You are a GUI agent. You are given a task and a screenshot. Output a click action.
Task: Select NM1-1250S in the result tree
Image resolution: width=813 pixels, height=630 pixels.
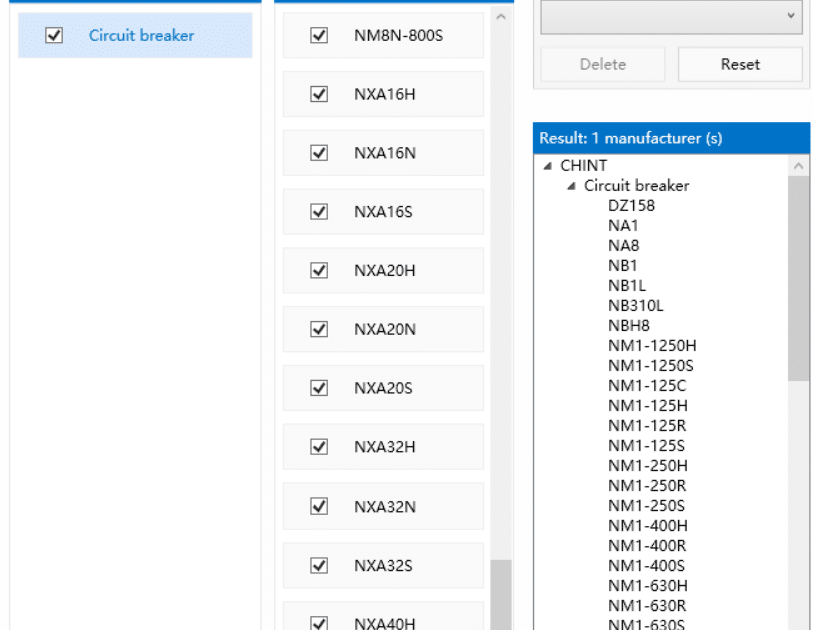(651, 366)
